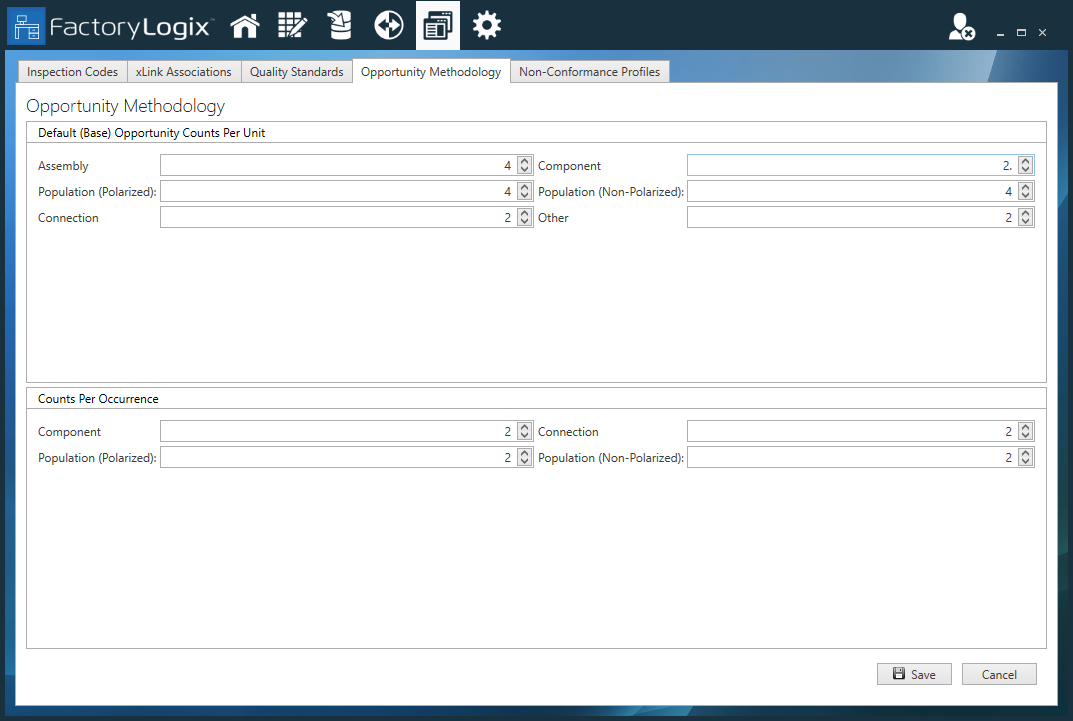Open the database import icon
This screenshot has width=1073, height=721.
tap(340, 26)
